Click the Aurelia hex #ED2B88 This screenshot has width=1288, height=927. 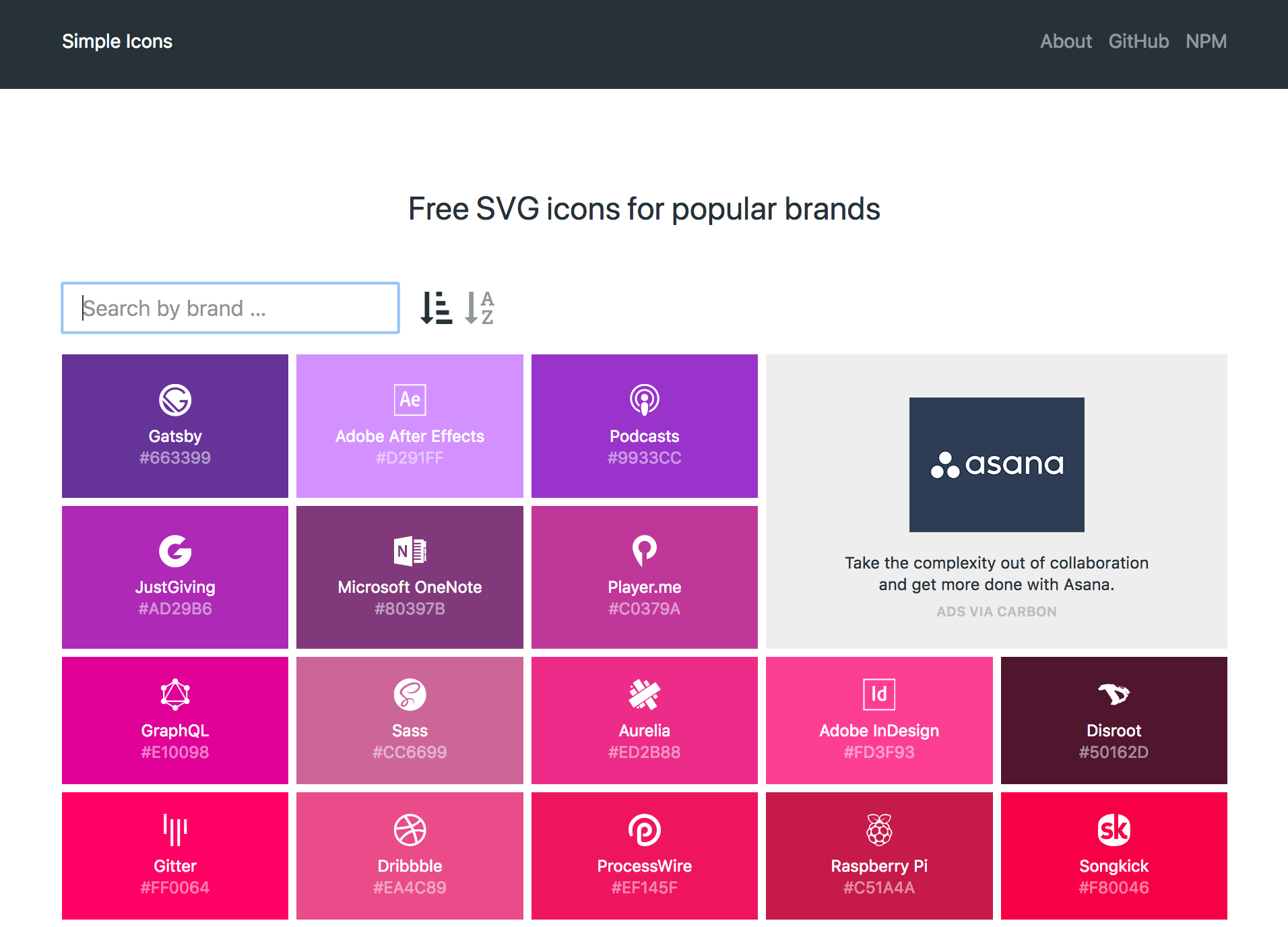coord(645,753)
